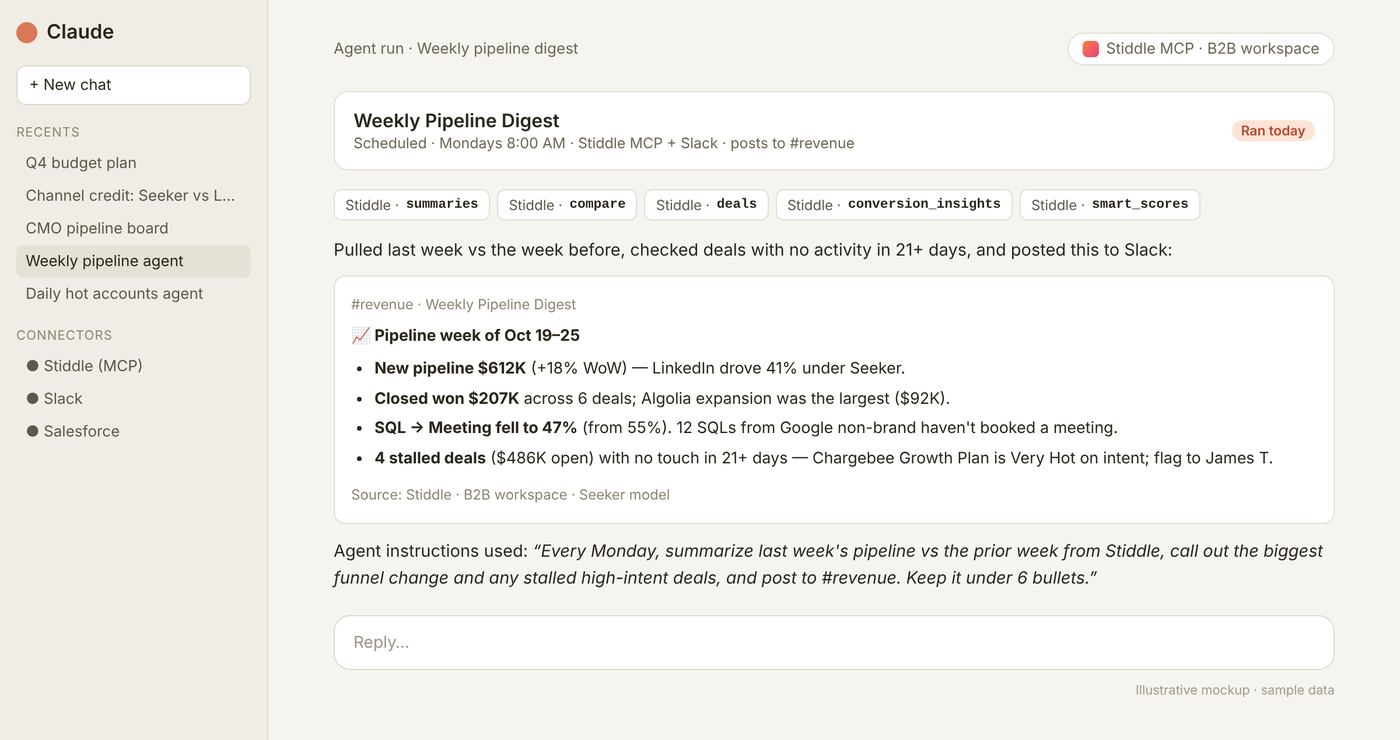Click the New pipeline $612K bullet
This screenshot has width=1400, height=740.
(639, 368)
